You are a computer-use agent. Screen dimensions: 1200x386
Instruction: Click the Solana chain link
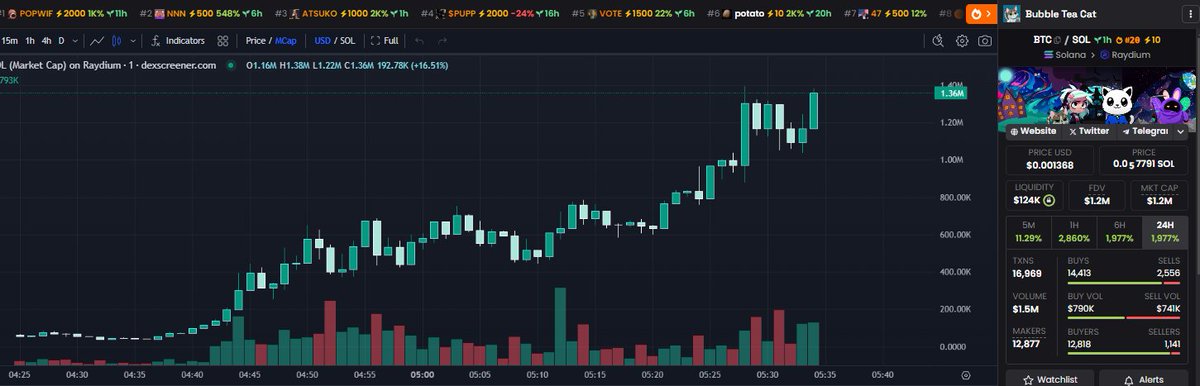[x=1064, y=54]
